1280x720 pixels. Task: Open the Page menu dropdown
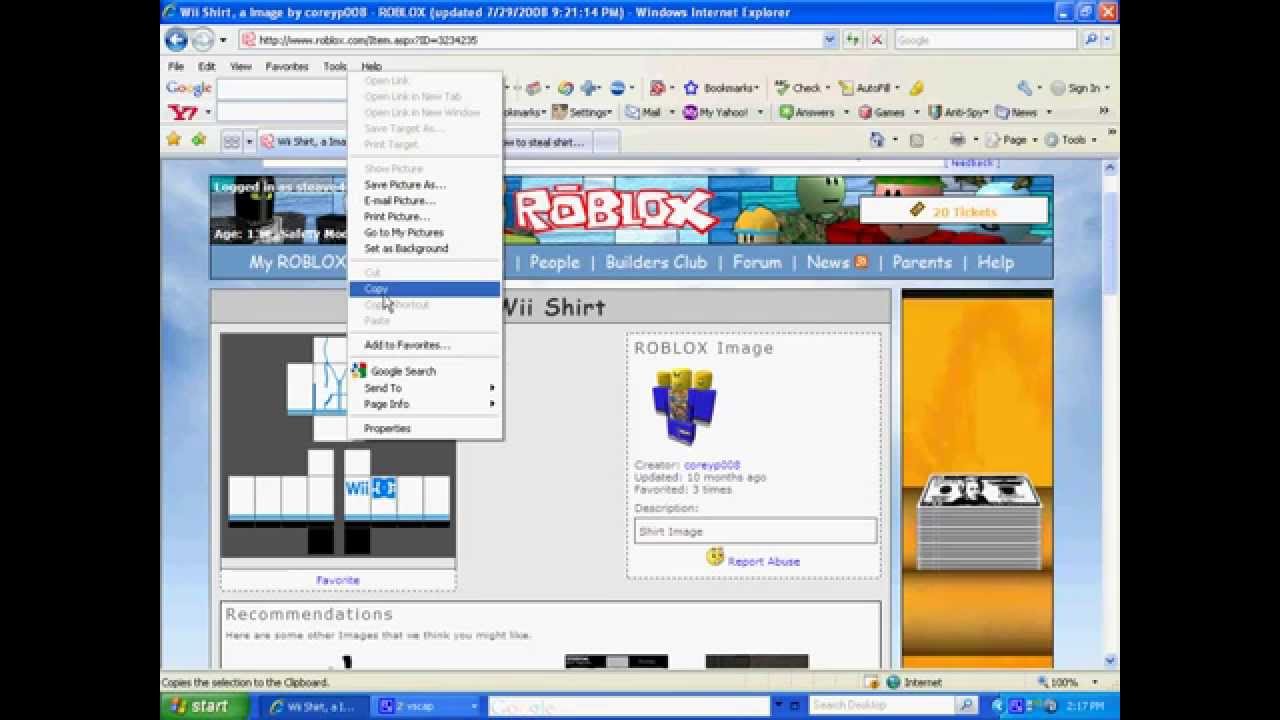(1013, 140)
